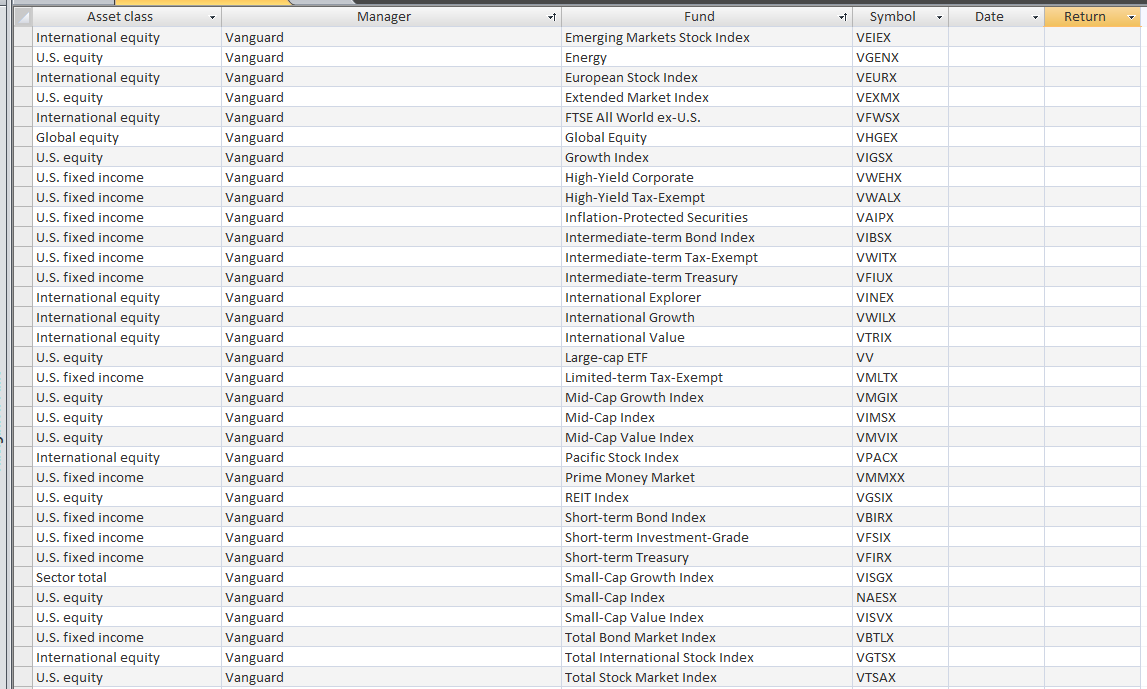Click the 'Growth Index' fund cell
1147x689 pixels.
click(x=707, y=157)
